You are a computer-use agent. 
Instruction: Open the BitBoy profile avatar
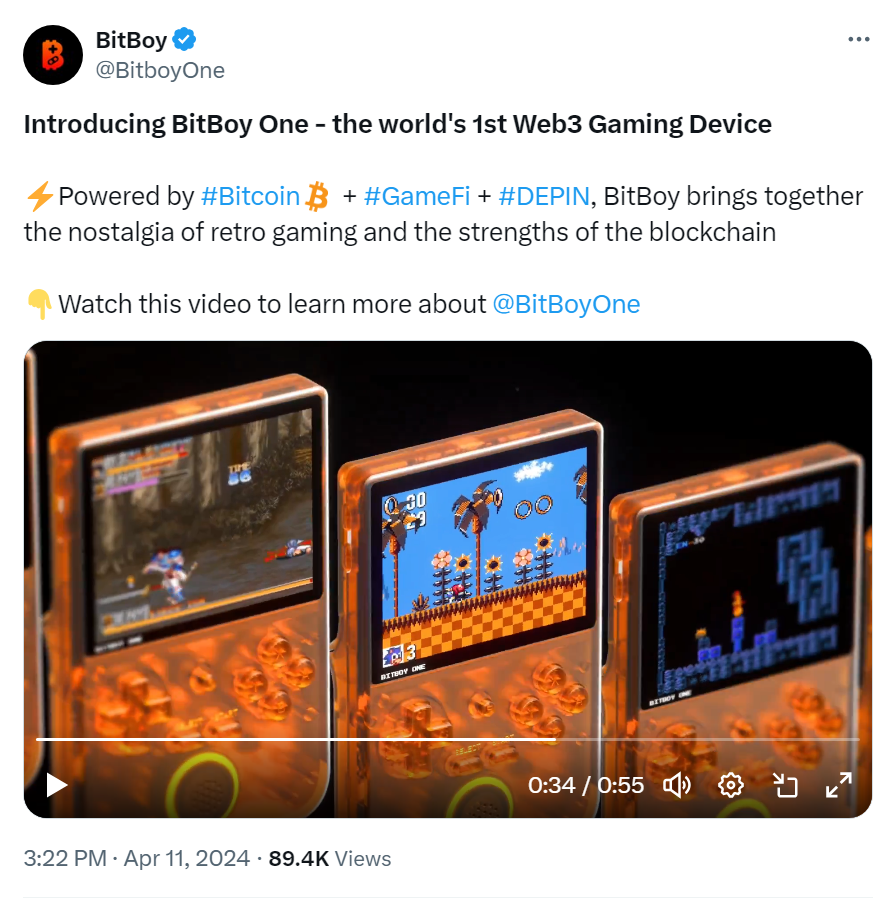[x=53, y=55]
